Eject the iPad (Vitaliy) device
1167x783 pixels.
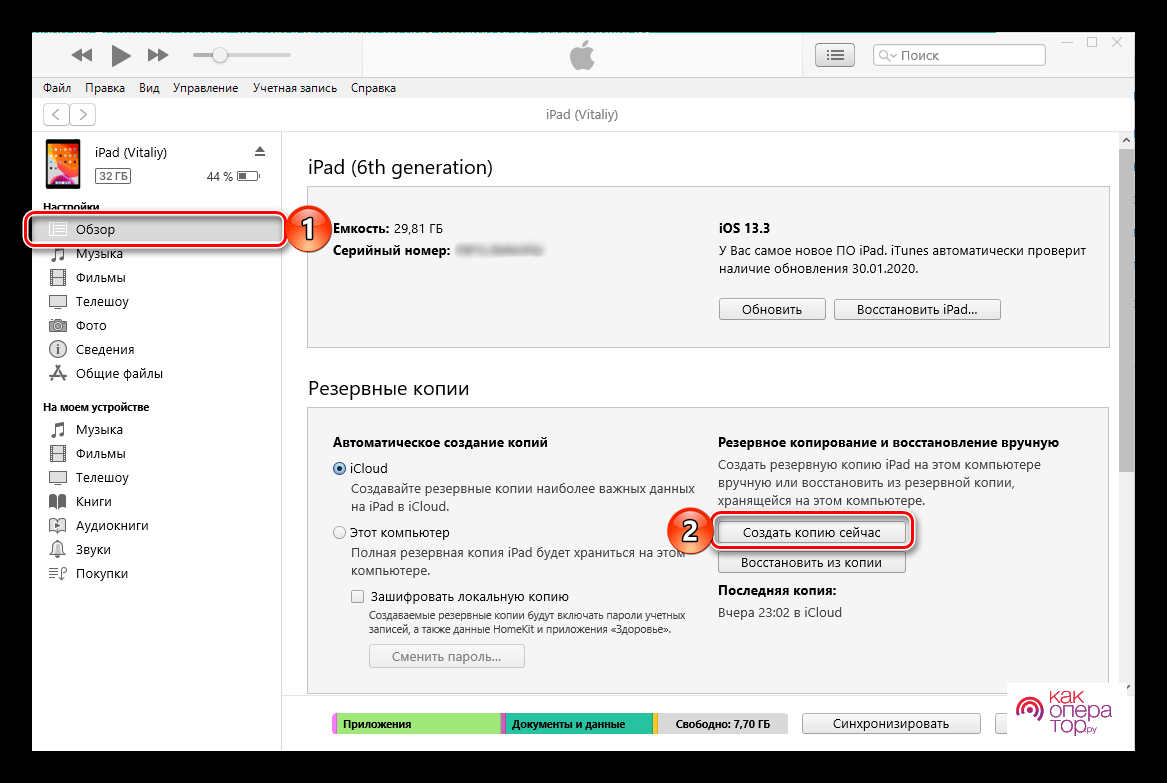(x=260, y=152)
